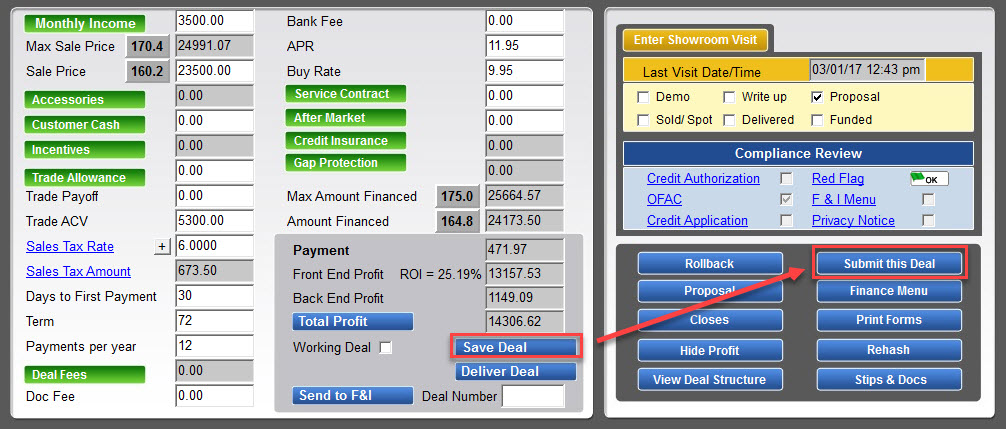Open the Gap Protection button
Image resolution: width=1006 pixels, height=429 pixels.
tap(346, 163)
